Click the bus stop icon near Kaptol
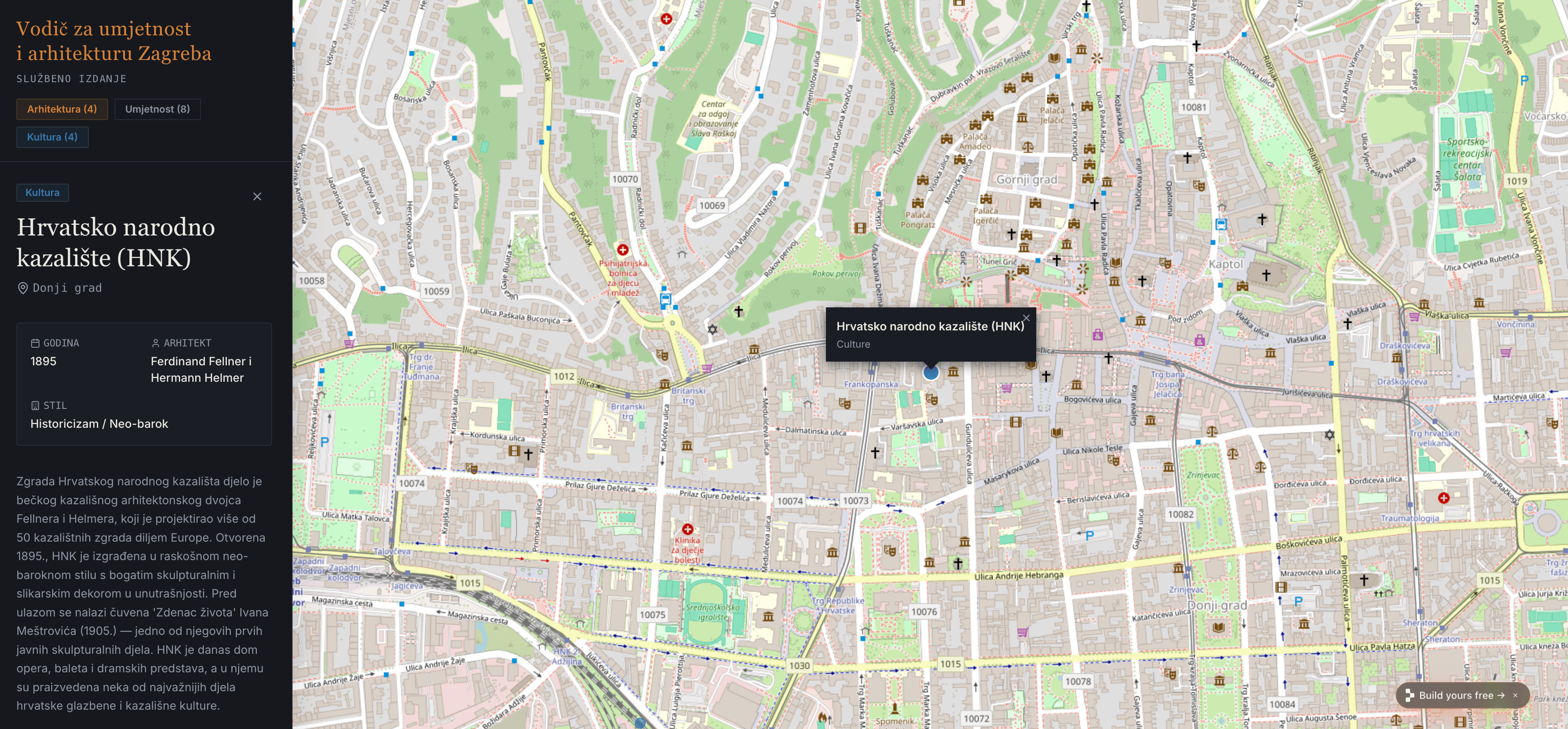Image resolution: width=1568 pixels, height=729 pixels. [x=1220, y=224]
